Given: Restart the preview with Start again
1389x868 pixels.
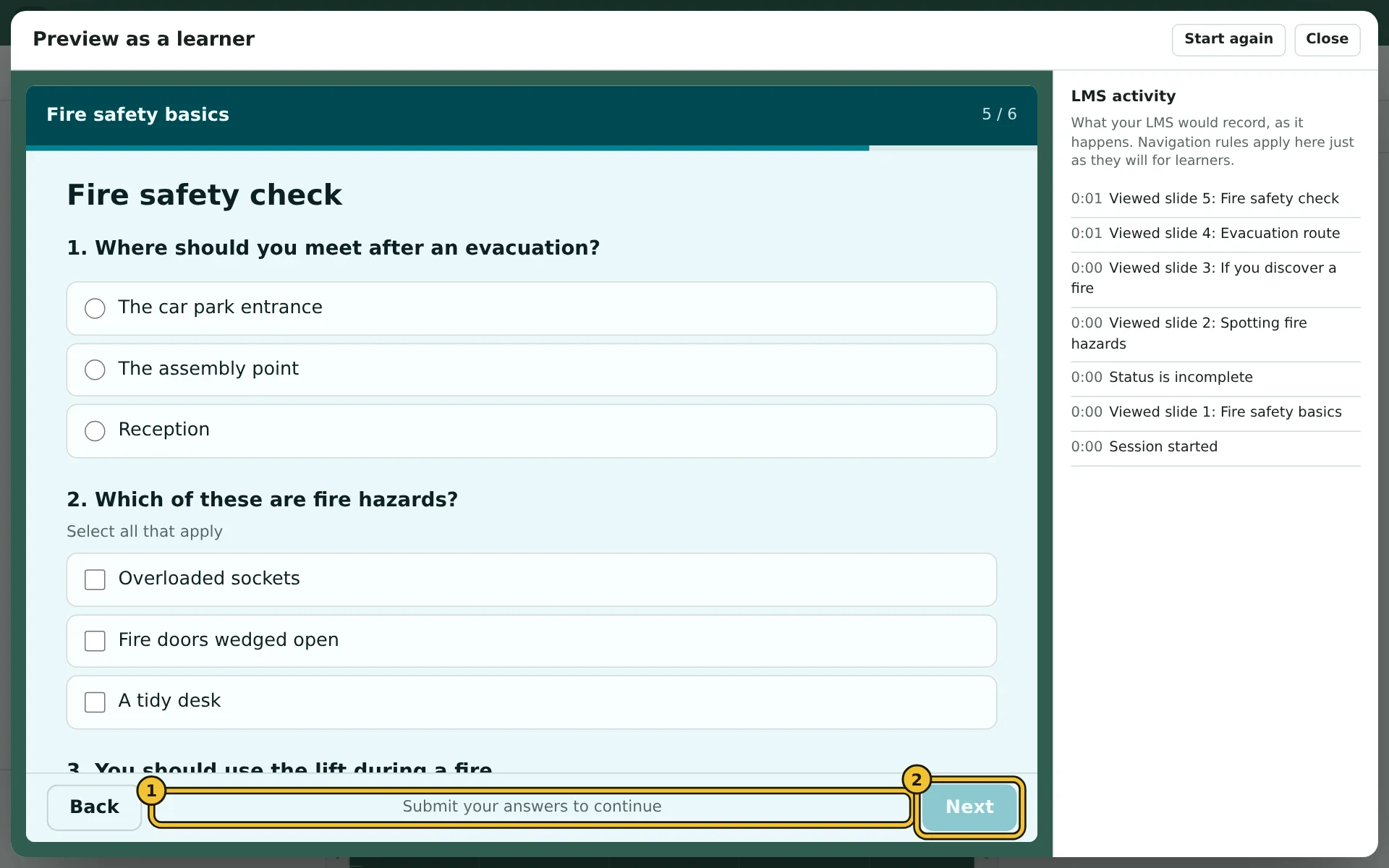Looking at the screenshot, I should point(1228,40).
